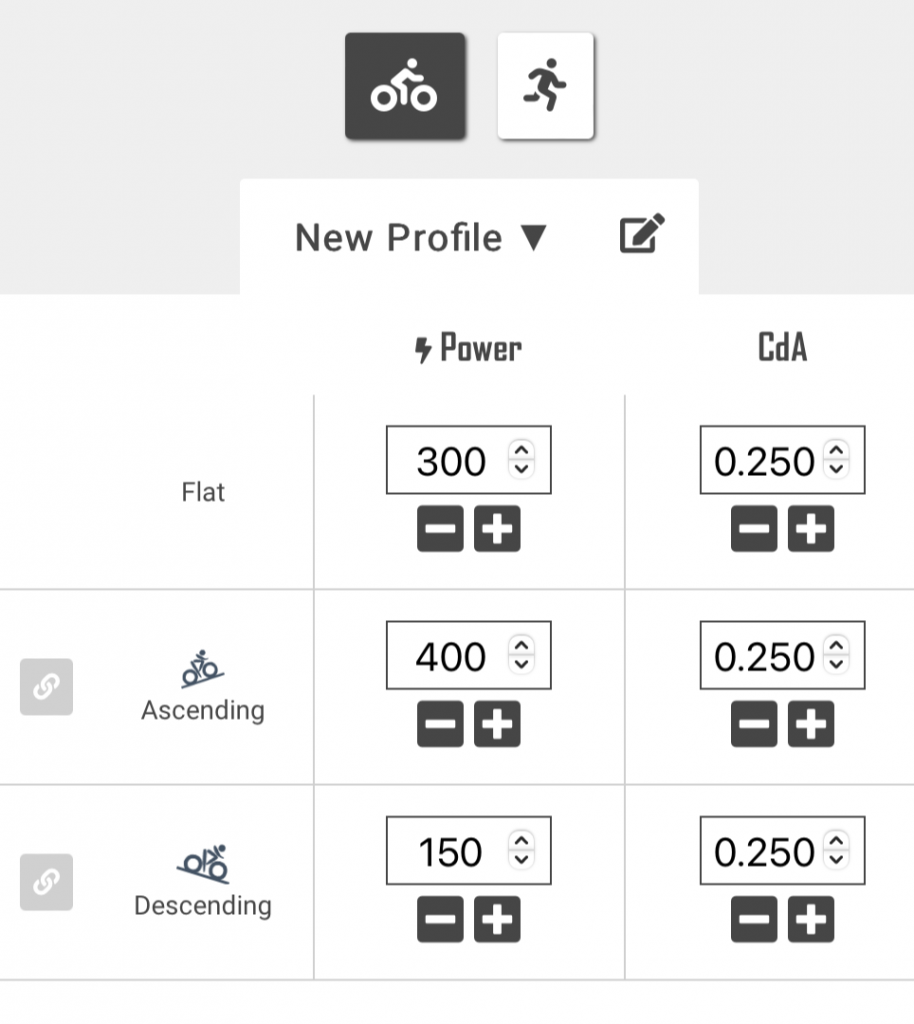Click the edit profile pencil icon
Viewport: 914px width, 1024px height.
pos(642,235)
